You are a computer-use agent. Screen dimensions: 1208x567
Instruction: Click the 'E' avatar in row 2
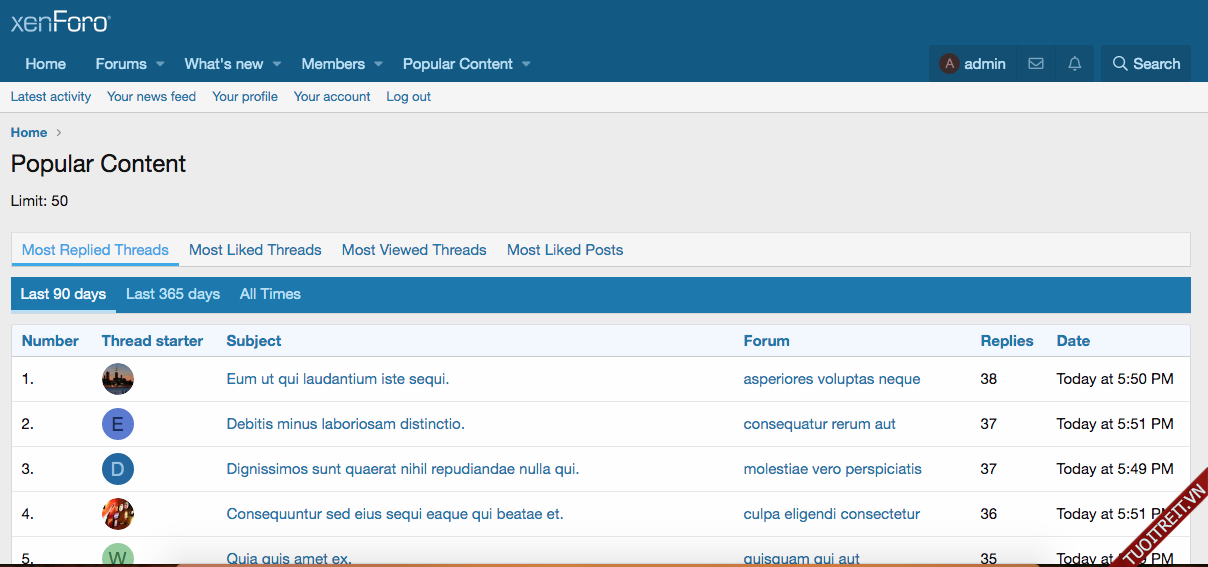point(118,424)
